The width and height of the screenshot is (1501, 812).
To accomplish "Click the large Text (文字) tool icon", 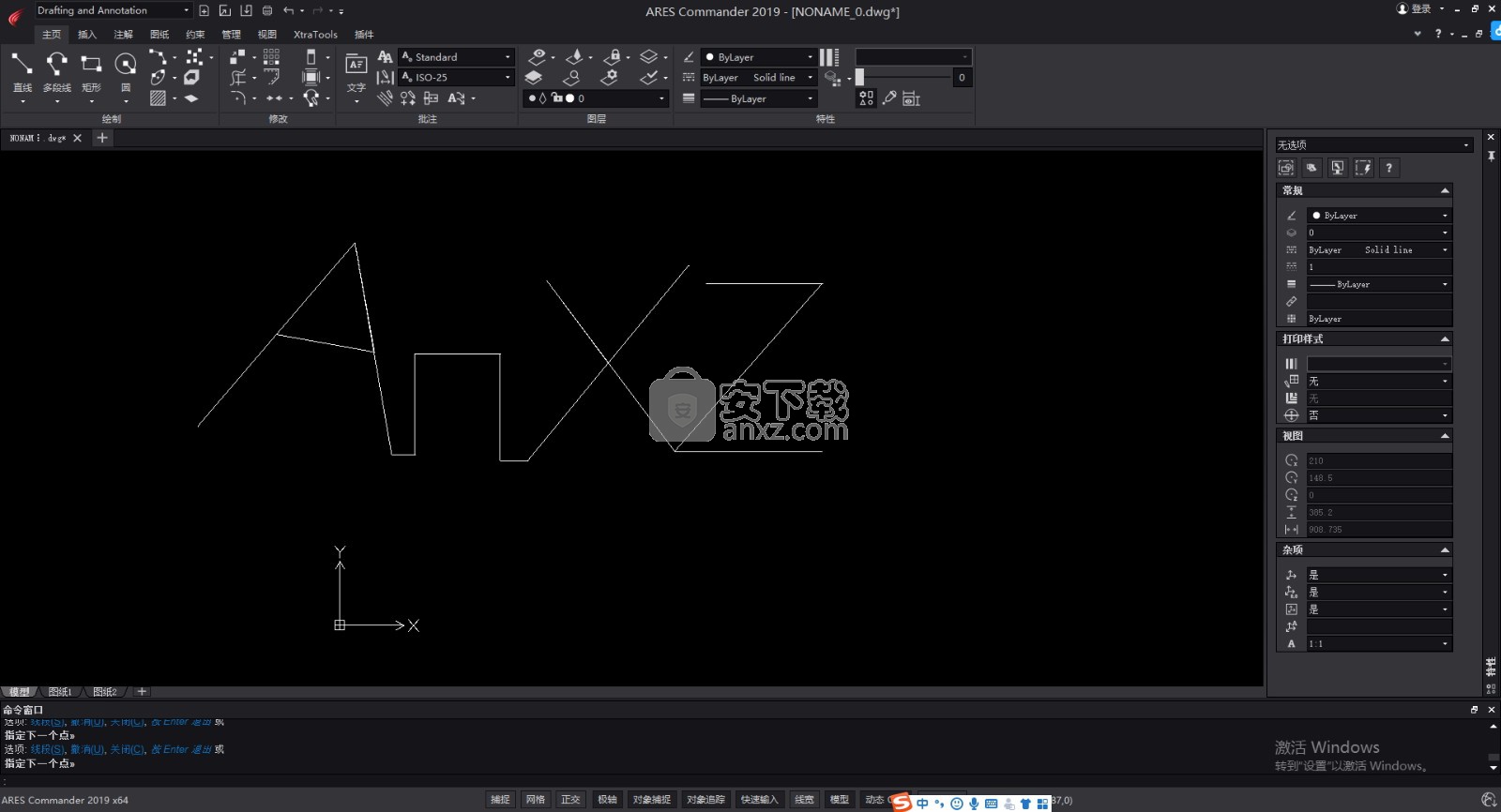I will point(356,64).
